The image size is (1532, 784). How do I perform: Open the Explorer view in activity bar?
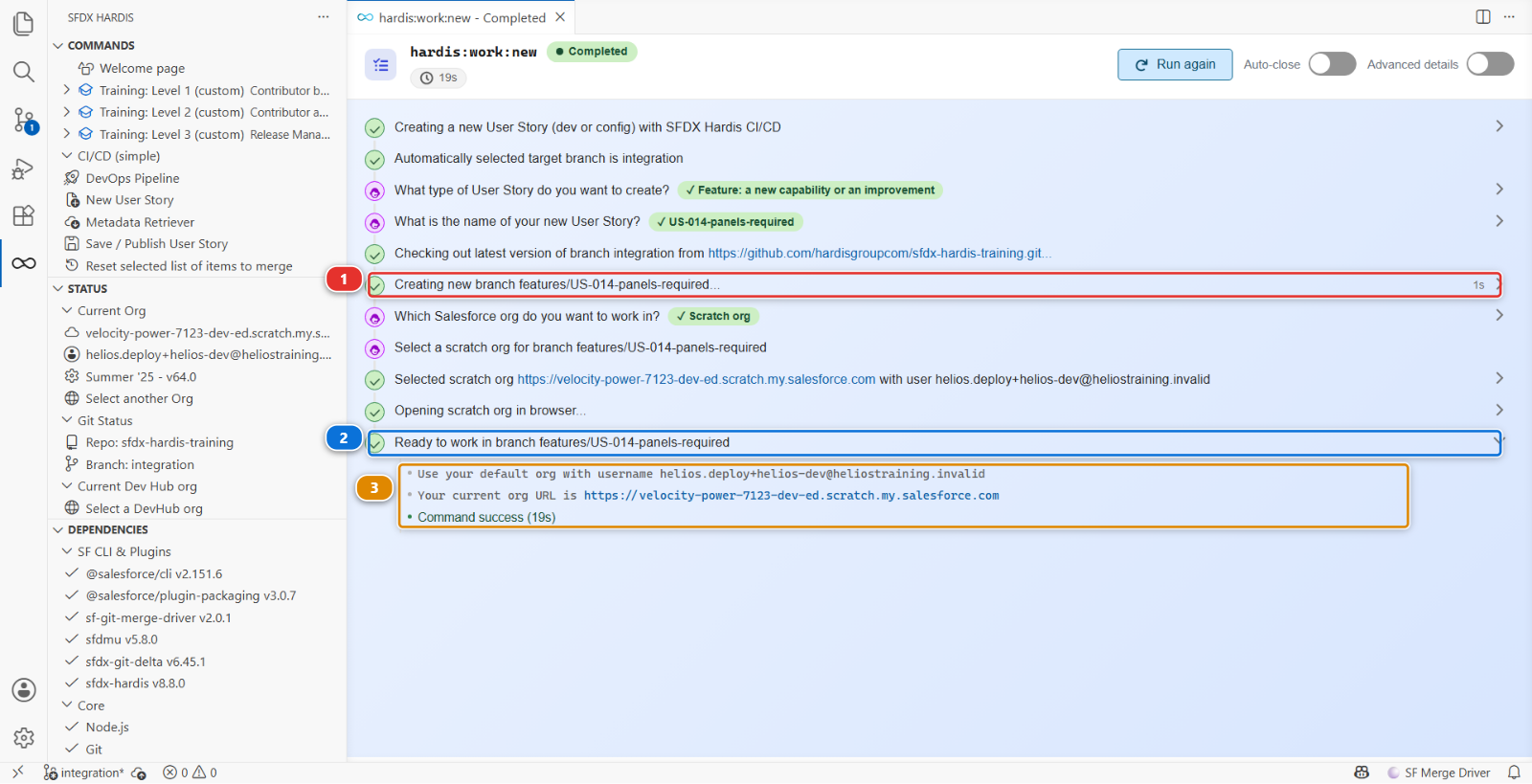click(24, 23)
